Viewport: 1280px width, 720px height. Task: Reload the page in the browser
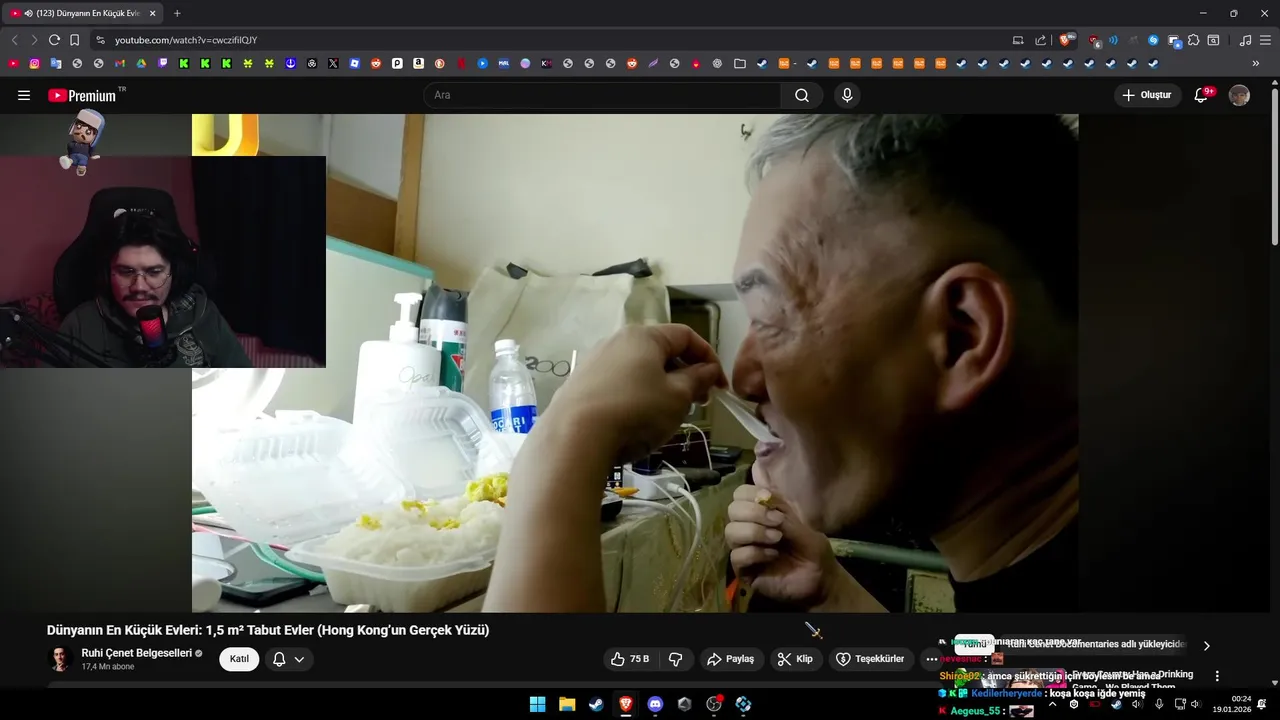[x=54, y=40]
